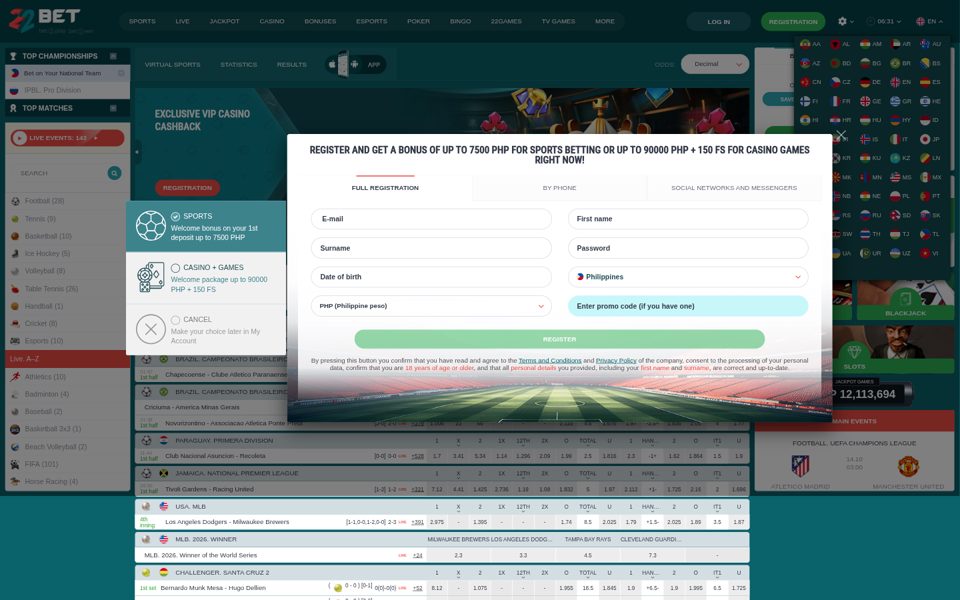Click the green Register button
Image resolution: width=960 pixels, height=600 pixels.
click(560, 339)
